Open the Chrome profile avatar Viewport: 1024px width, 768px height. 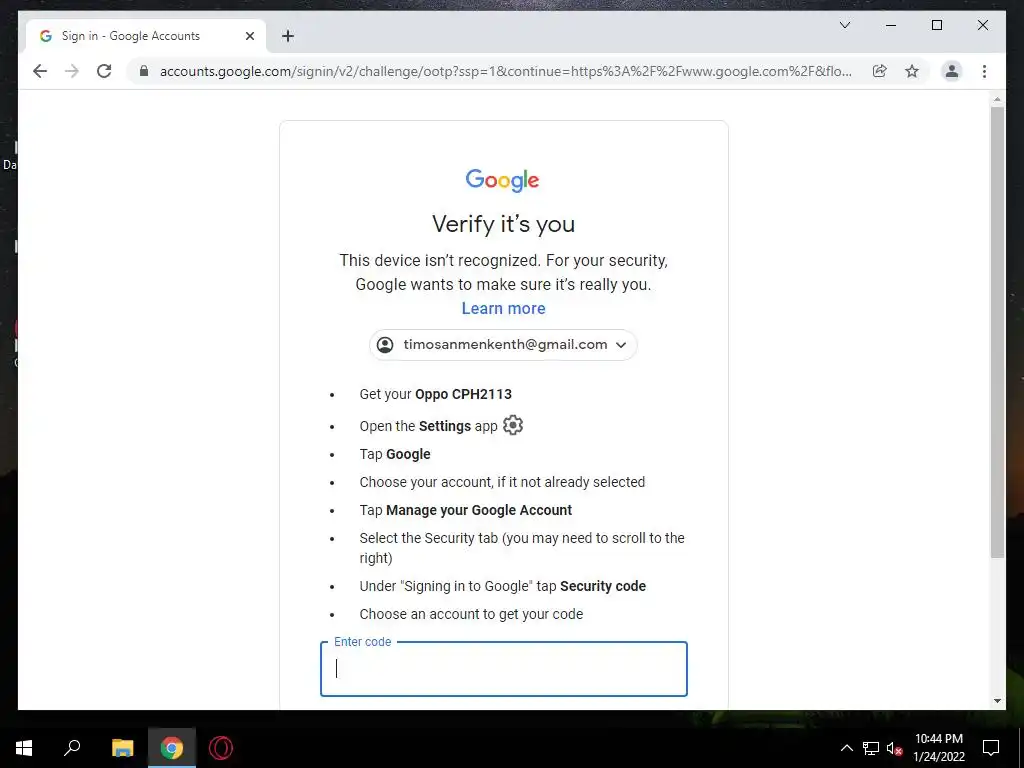click(952, 71)
